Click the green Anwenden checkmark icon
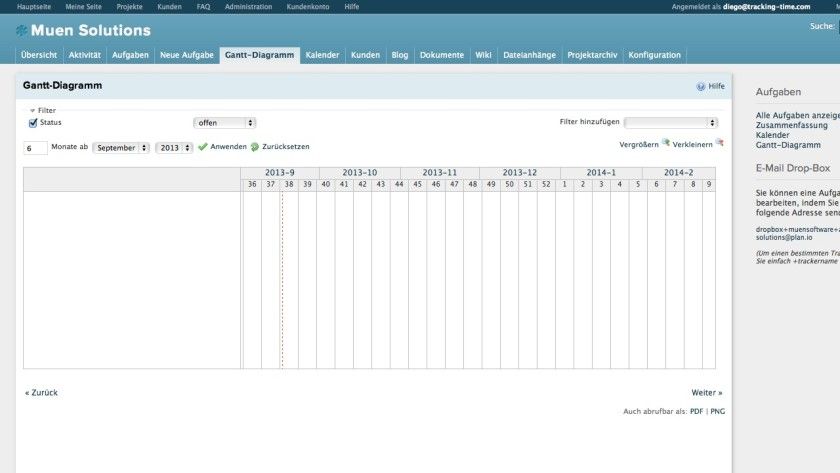 pyautogui.click(x=202, y=147)
